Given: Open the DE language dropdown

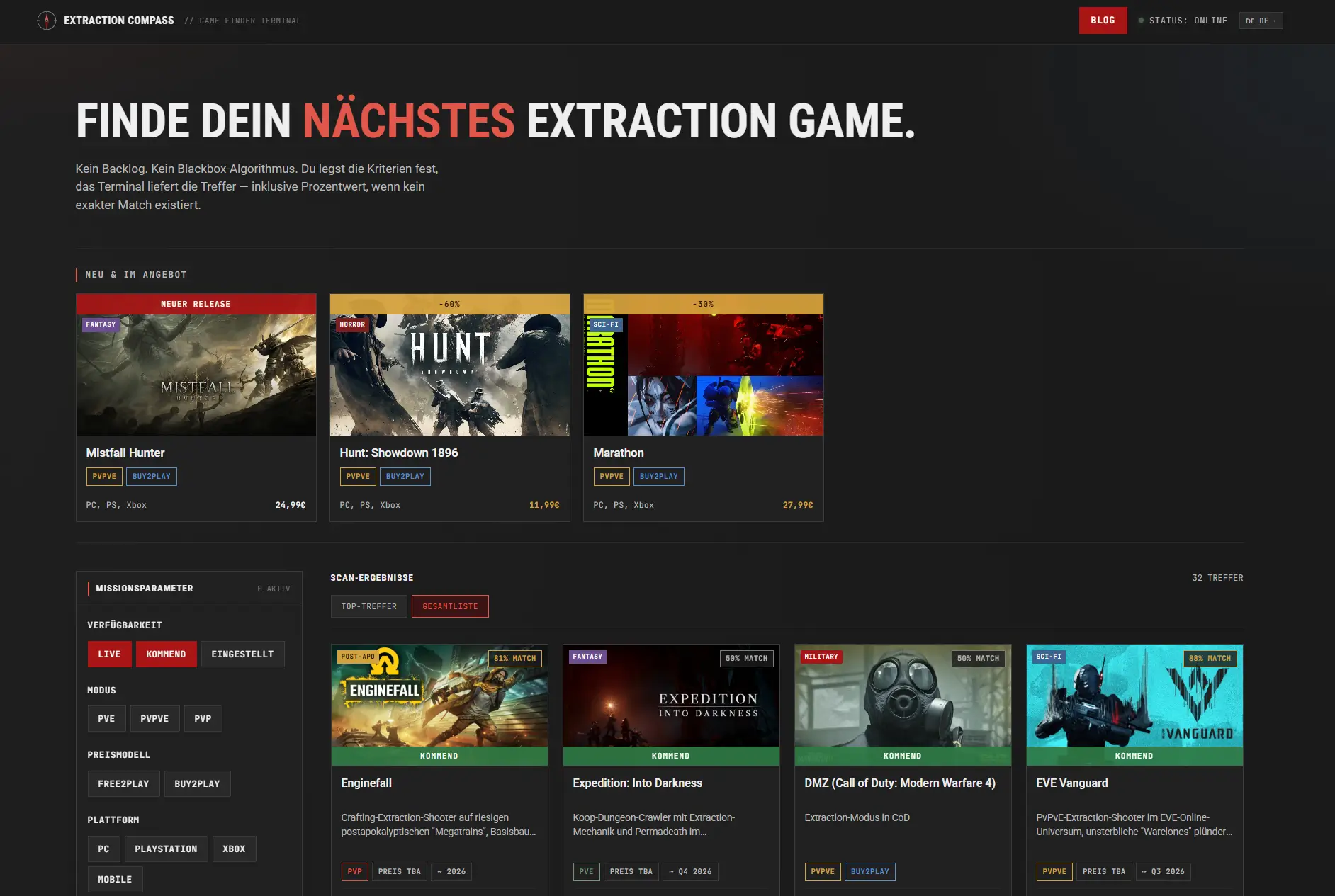Looking at the screenshot, I should click(1261, 21).
